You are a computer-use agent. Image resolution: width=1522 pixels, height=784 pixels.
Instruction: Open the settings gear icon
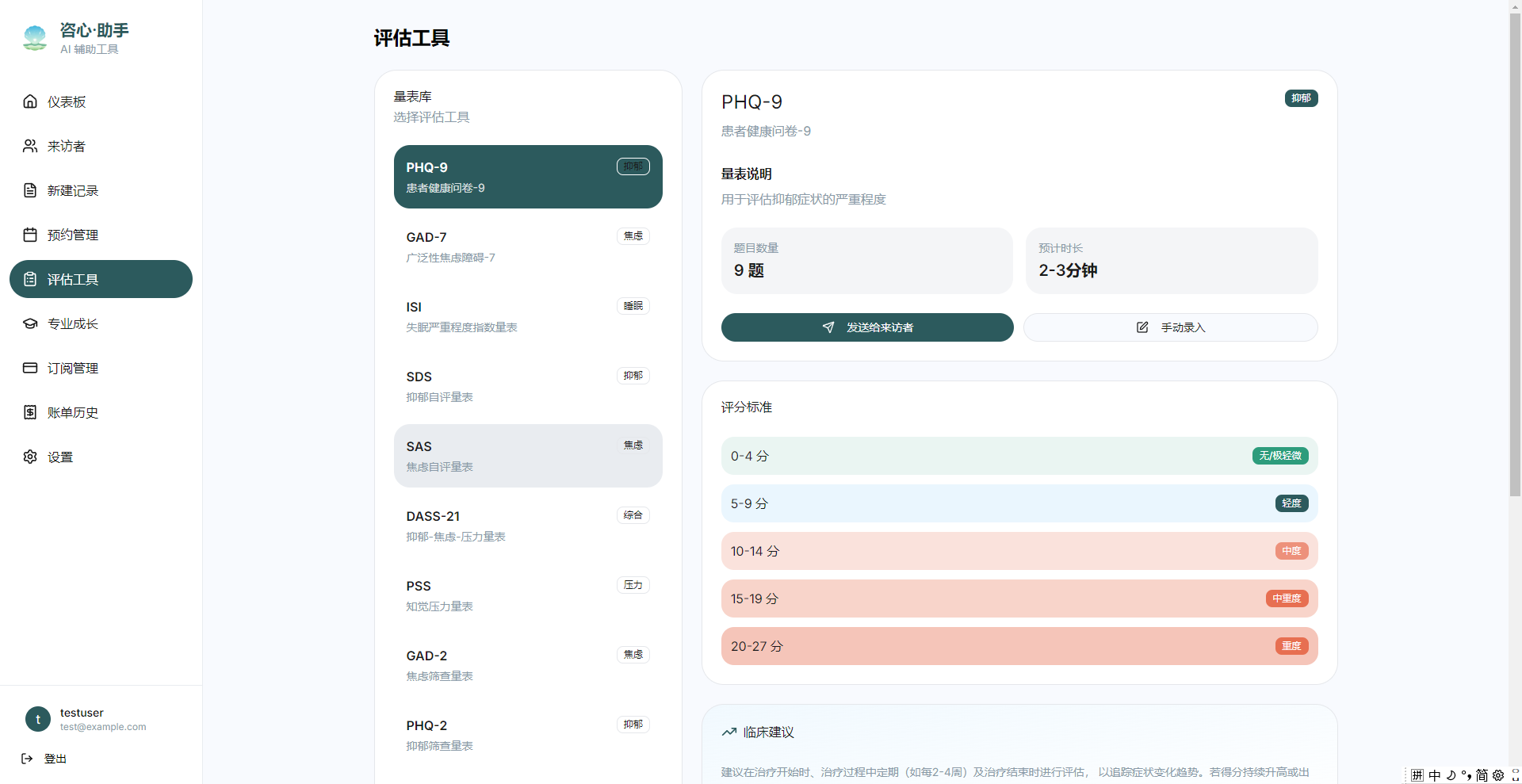(x=30, y=457)
